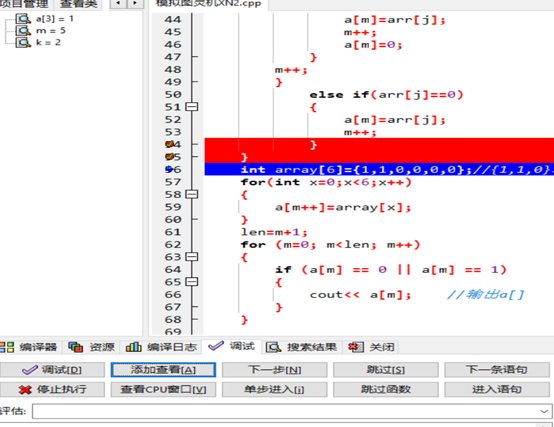Switch to the 项目管理 tab
Viewport: 554px width, 427px height.
(x=25, y=4)
